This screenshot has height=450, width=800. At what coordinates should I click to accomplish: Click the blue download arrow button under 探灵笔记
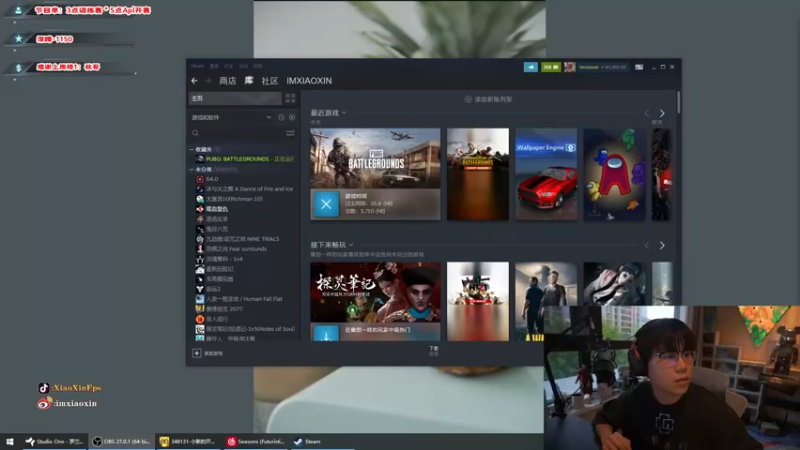326,334
